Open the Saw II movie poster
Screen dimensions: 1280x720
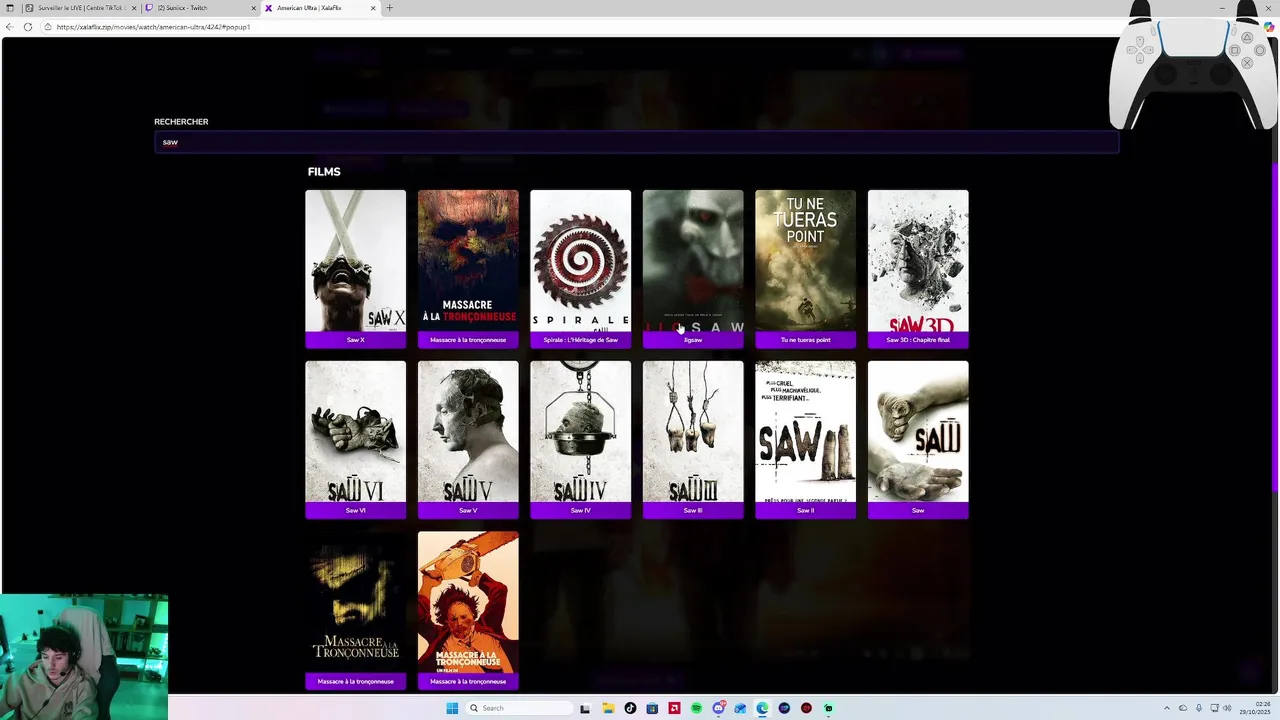805,439
